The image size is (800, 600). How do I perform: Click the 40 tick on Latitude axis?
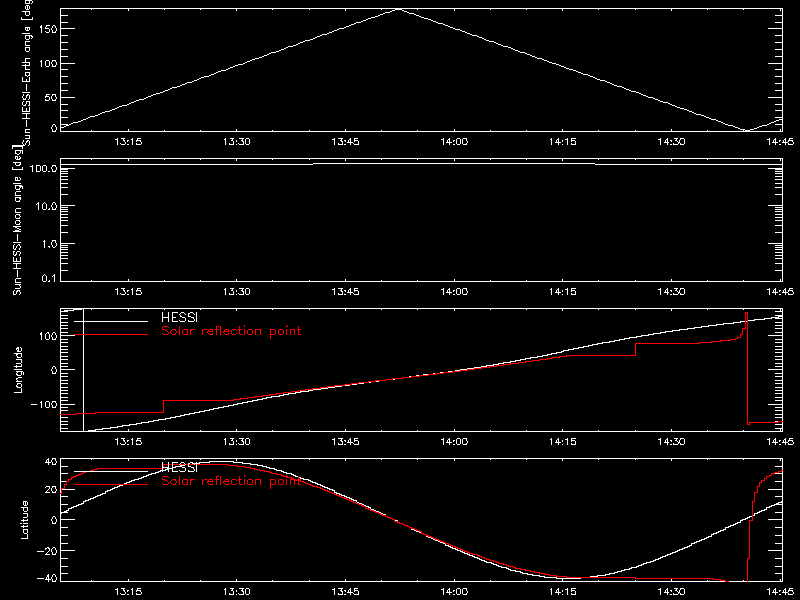pyautogui.click(x=51, y=462)
